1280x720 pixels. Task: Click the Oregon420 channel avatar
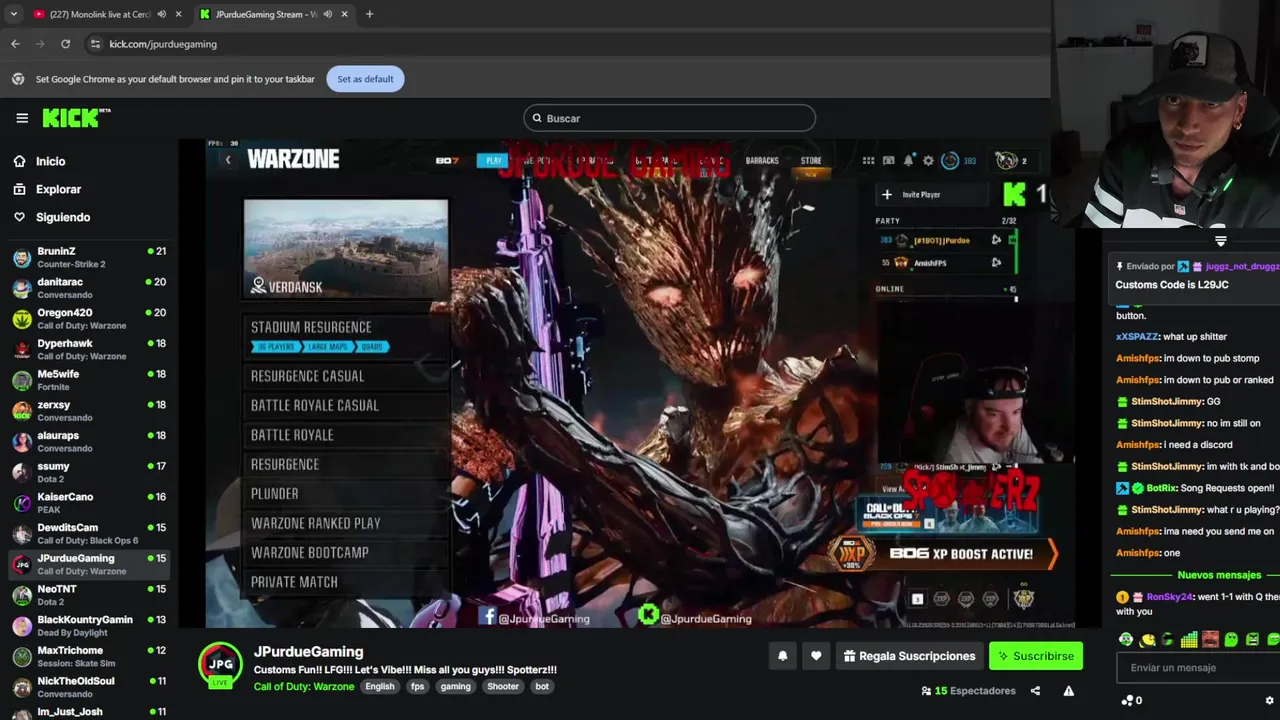(21, 319)
